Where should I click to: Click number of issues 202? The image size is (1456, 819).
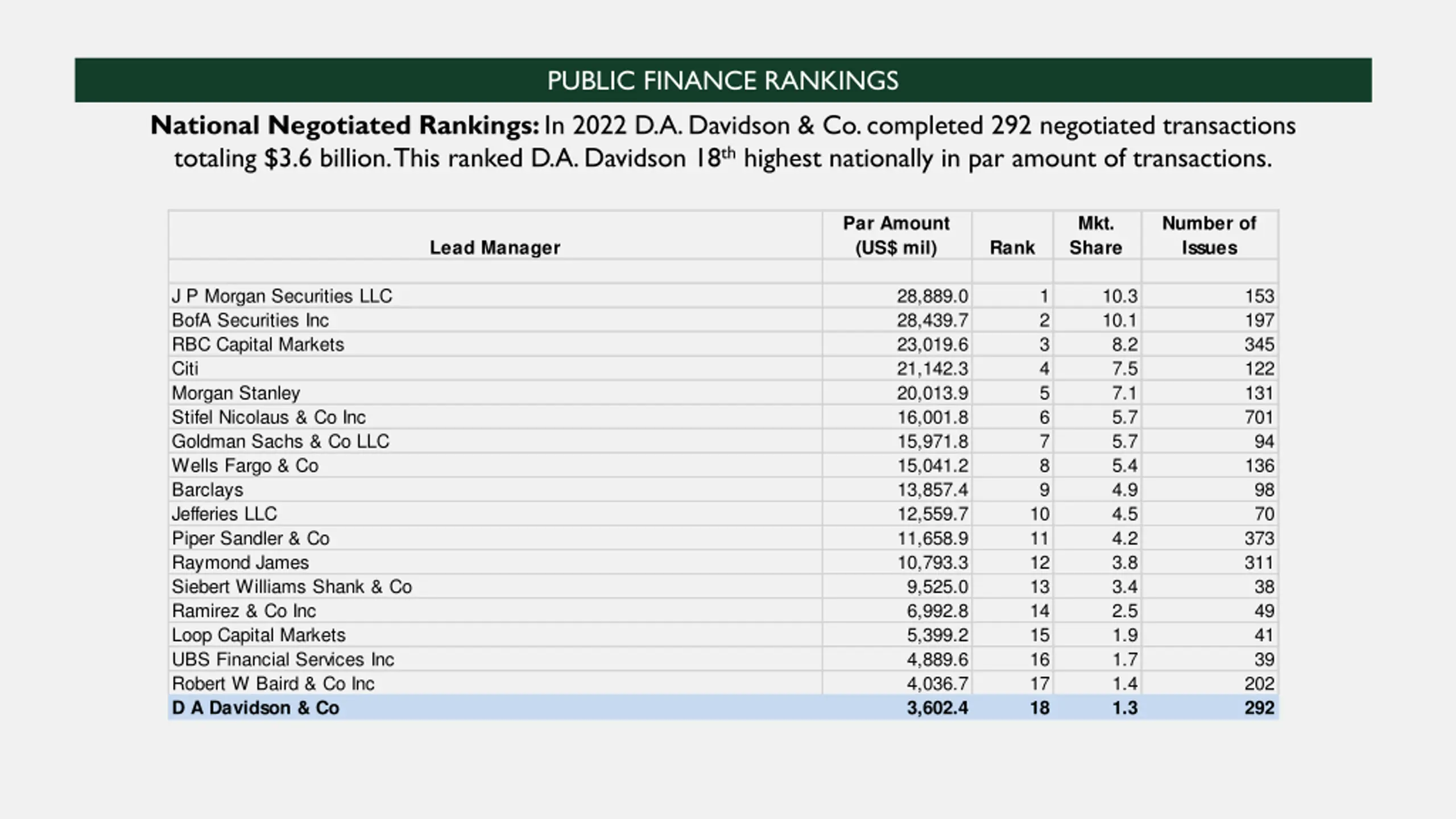tap(1259, 683)
